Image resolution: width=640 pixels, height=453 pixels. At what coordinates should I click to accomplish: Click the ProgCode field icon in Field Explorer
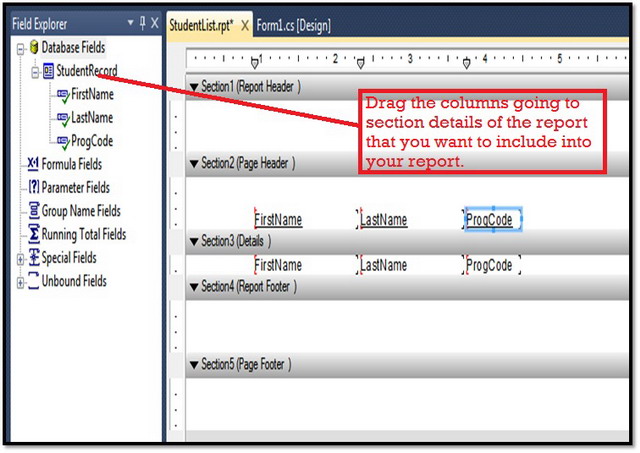pos(63,142)
